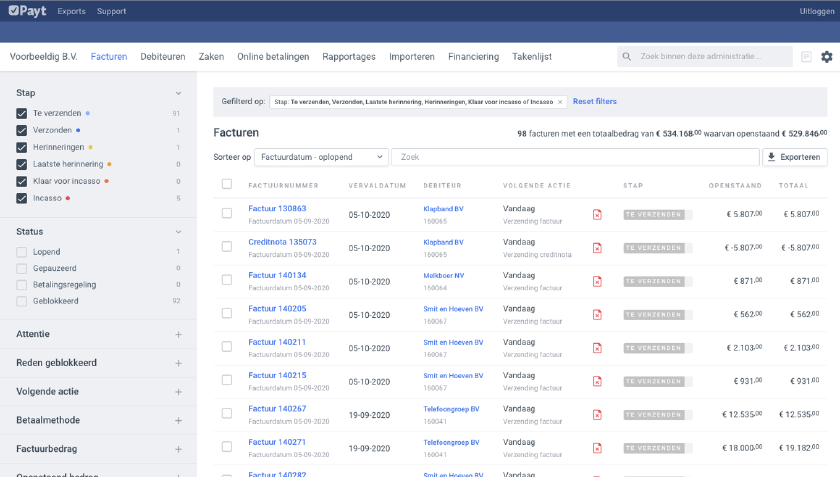The image size is (840, 477).
Task: Focus the Zoek invoice search field
Action: click(575, 157)
